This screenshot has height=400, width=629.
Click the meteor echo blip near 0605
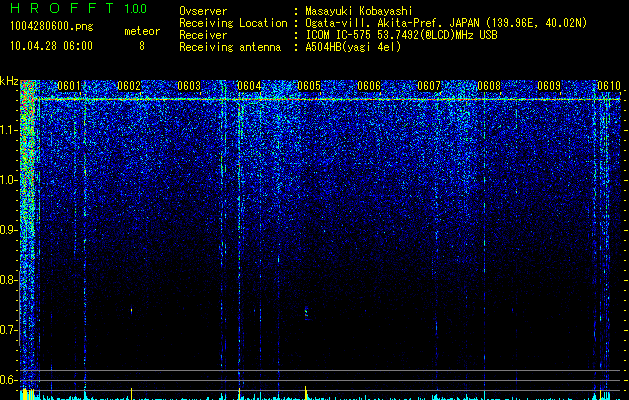[306, 313]
